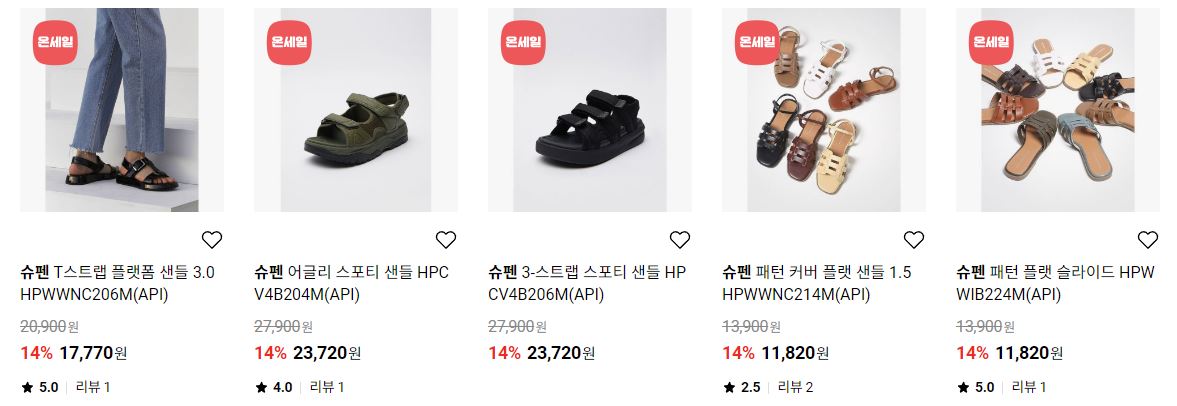This screenshot has height=406, width=1177.
Task: Toggle wishlist heart for 패턴 커버 플랫 샌들
Action: tap(914, 239)
